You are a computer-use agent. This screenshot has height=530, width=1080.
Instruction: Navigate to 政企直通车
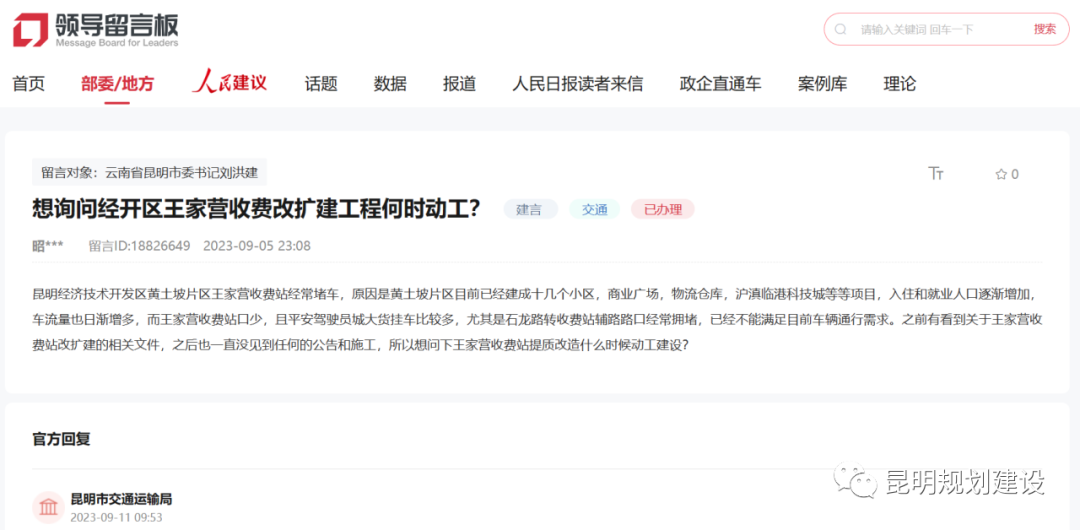tap(720, 84)
